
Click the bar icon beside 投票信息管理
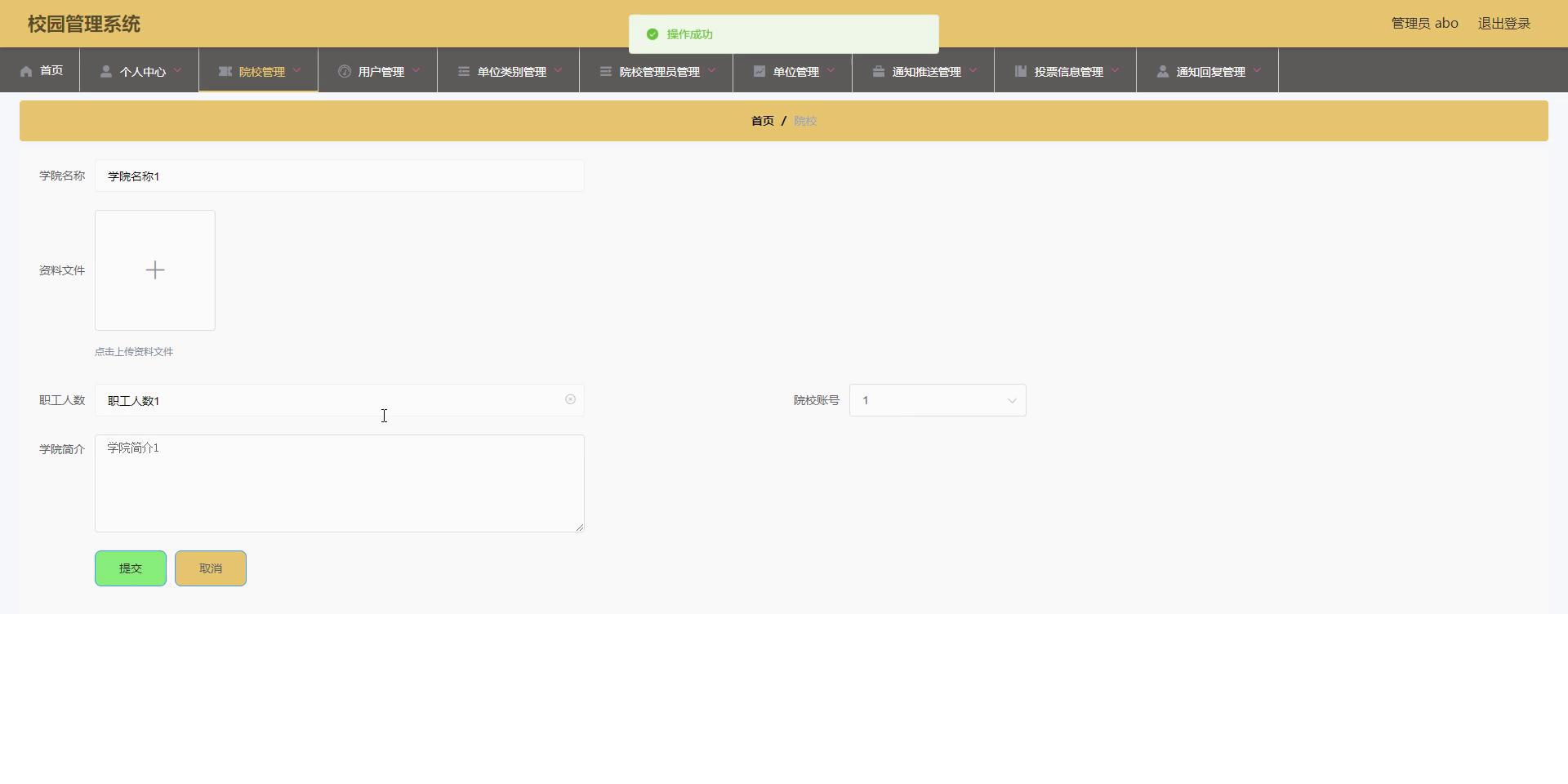click(x=1021, y=72)
